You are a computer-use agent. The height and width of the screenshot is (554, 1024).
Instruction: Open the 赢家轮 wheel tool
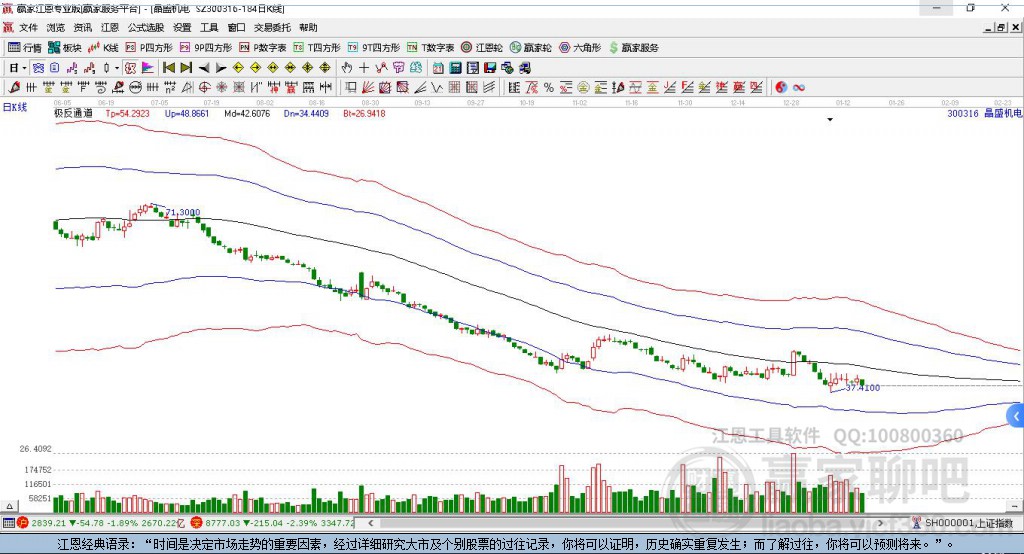[x=530, y=48]
